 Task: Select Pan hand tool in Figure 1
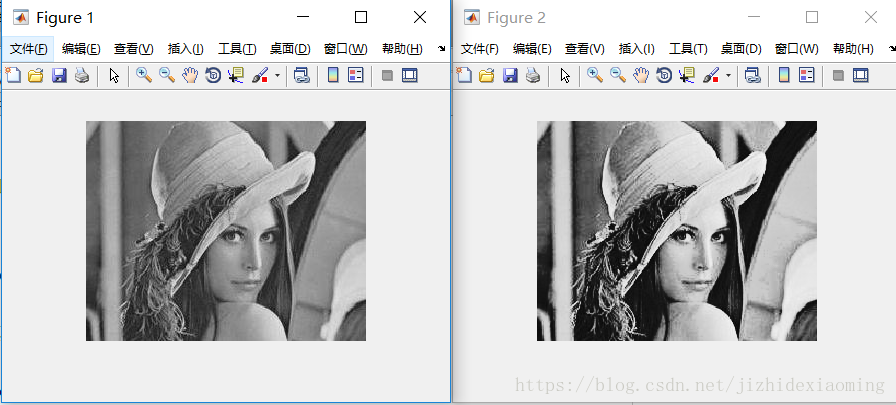[190, 75]
